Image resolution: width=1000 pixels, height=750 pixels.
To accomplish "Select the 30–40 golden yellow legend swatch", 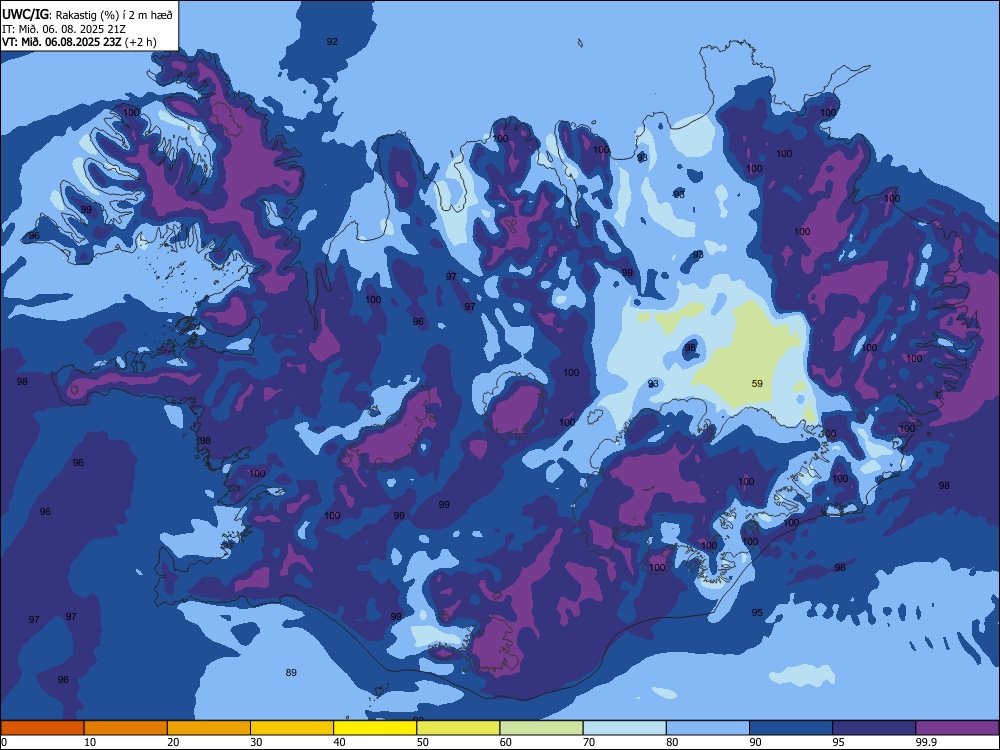I will click(292, 728).
